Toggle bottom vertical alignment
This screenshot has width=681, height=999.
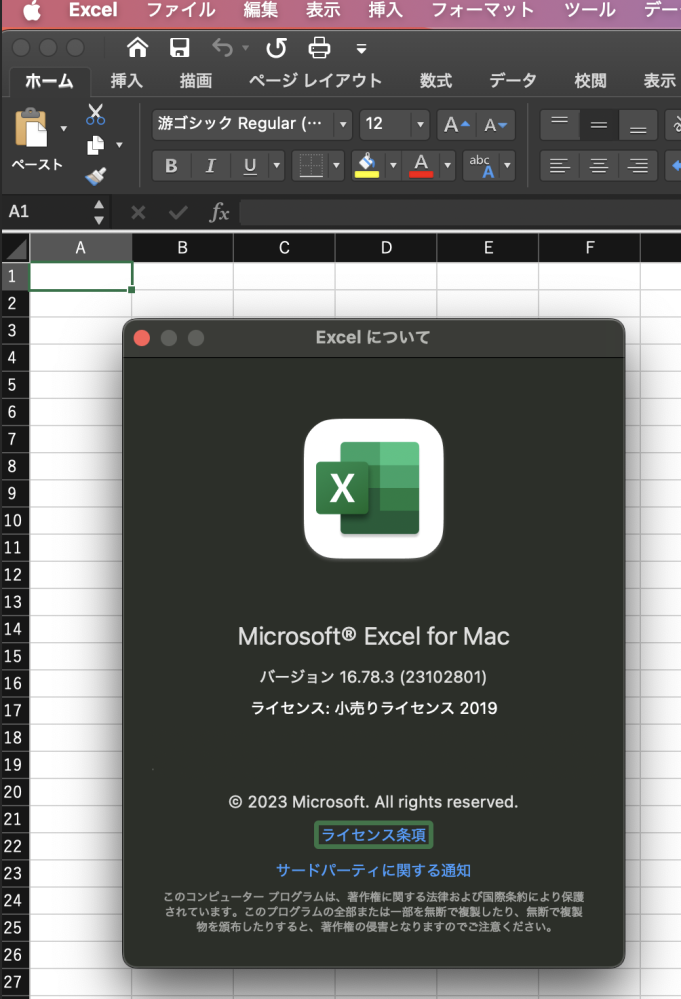coord(638,124)
